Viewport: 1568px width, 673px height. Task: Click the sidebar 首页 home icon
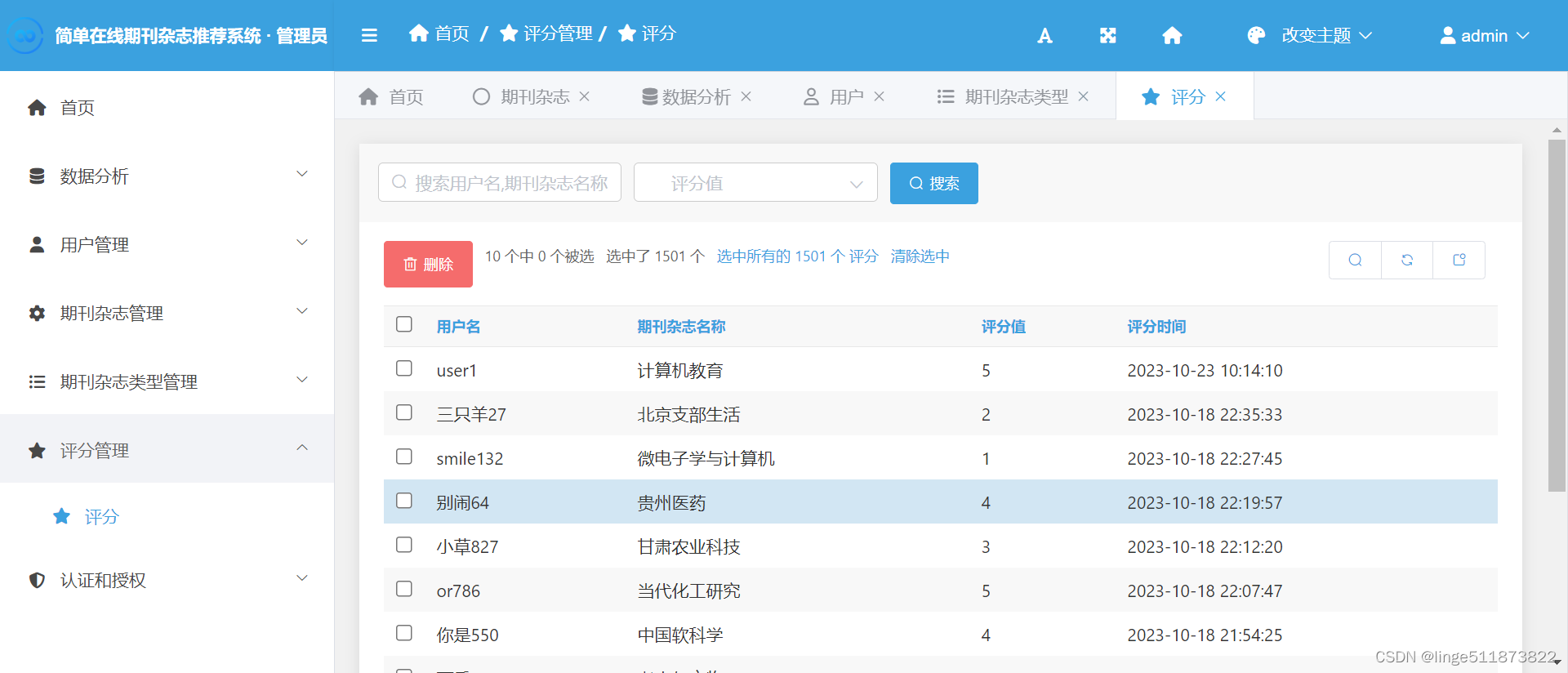(37, 108)
